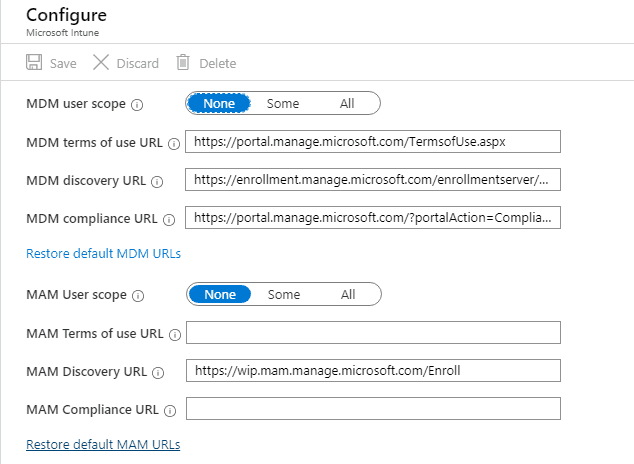This screenshot has width=634, height=464.
Task: Click the MDM compliance URL label
Action: (92, 219)
